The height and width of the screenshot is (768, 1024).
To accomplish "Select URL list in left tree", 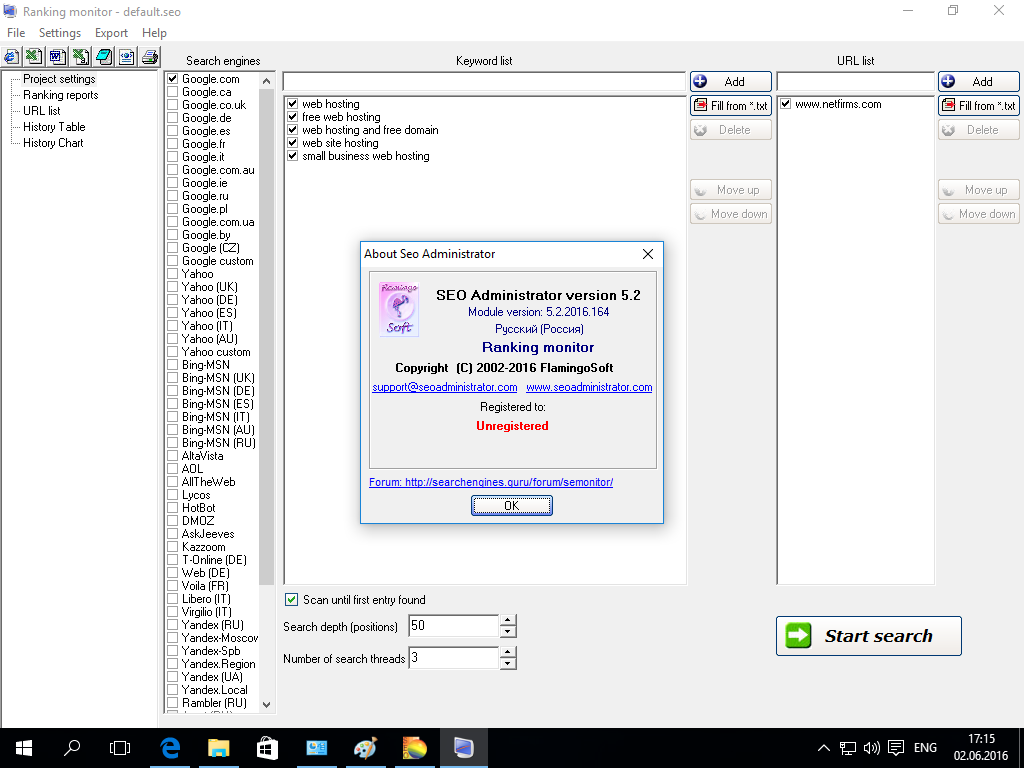I will tap(42, 111).
